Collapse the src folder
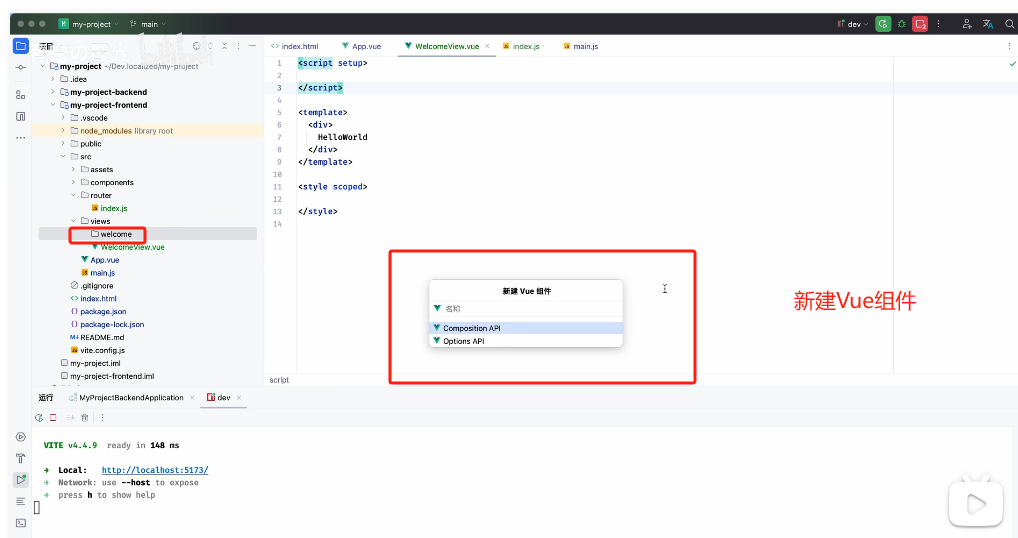The width and height of the screenshot is (1018, 538). coord(63,156)
